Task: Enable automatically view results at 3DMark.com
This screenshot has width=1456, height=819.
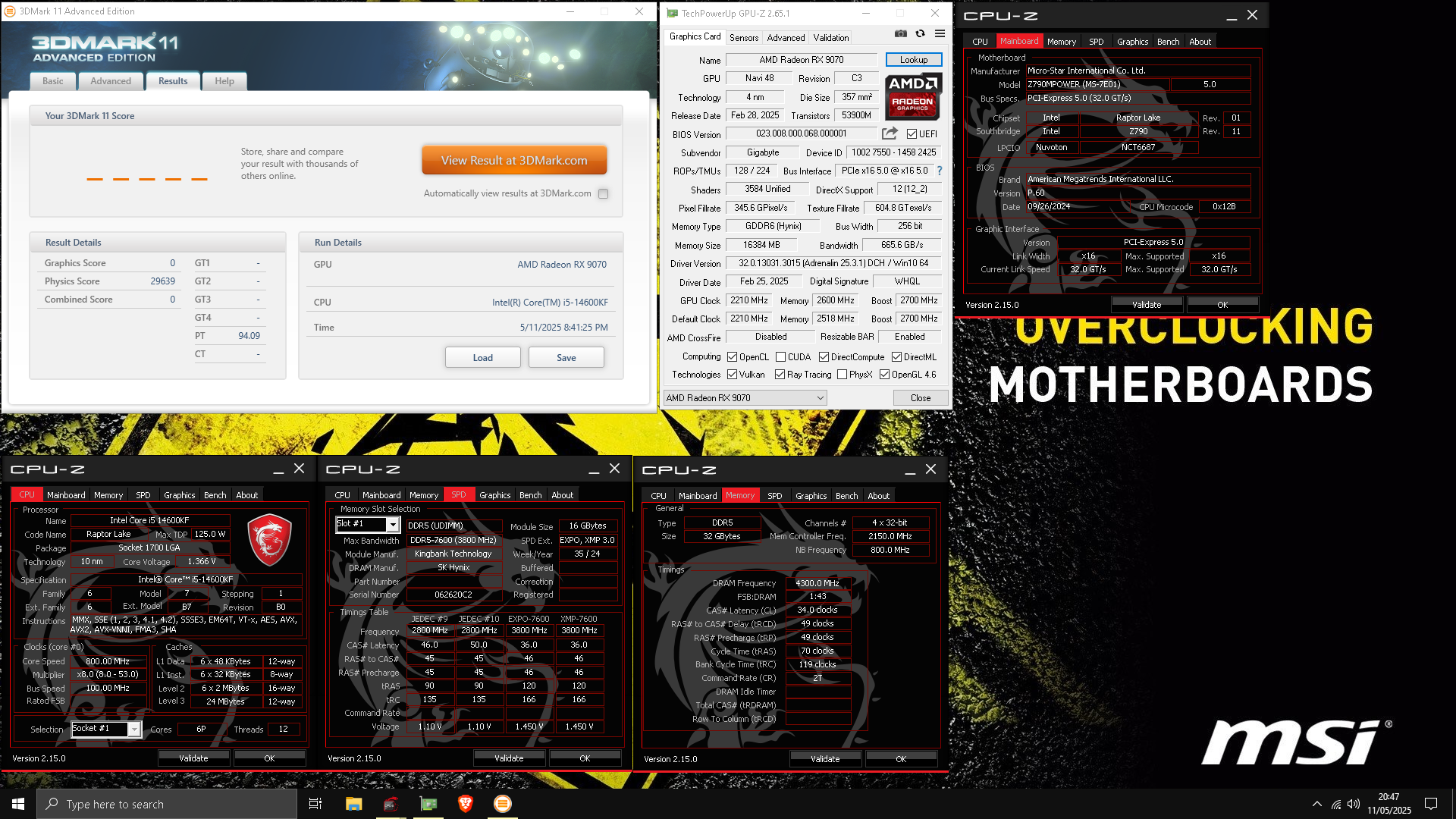Action: (604, 194)
